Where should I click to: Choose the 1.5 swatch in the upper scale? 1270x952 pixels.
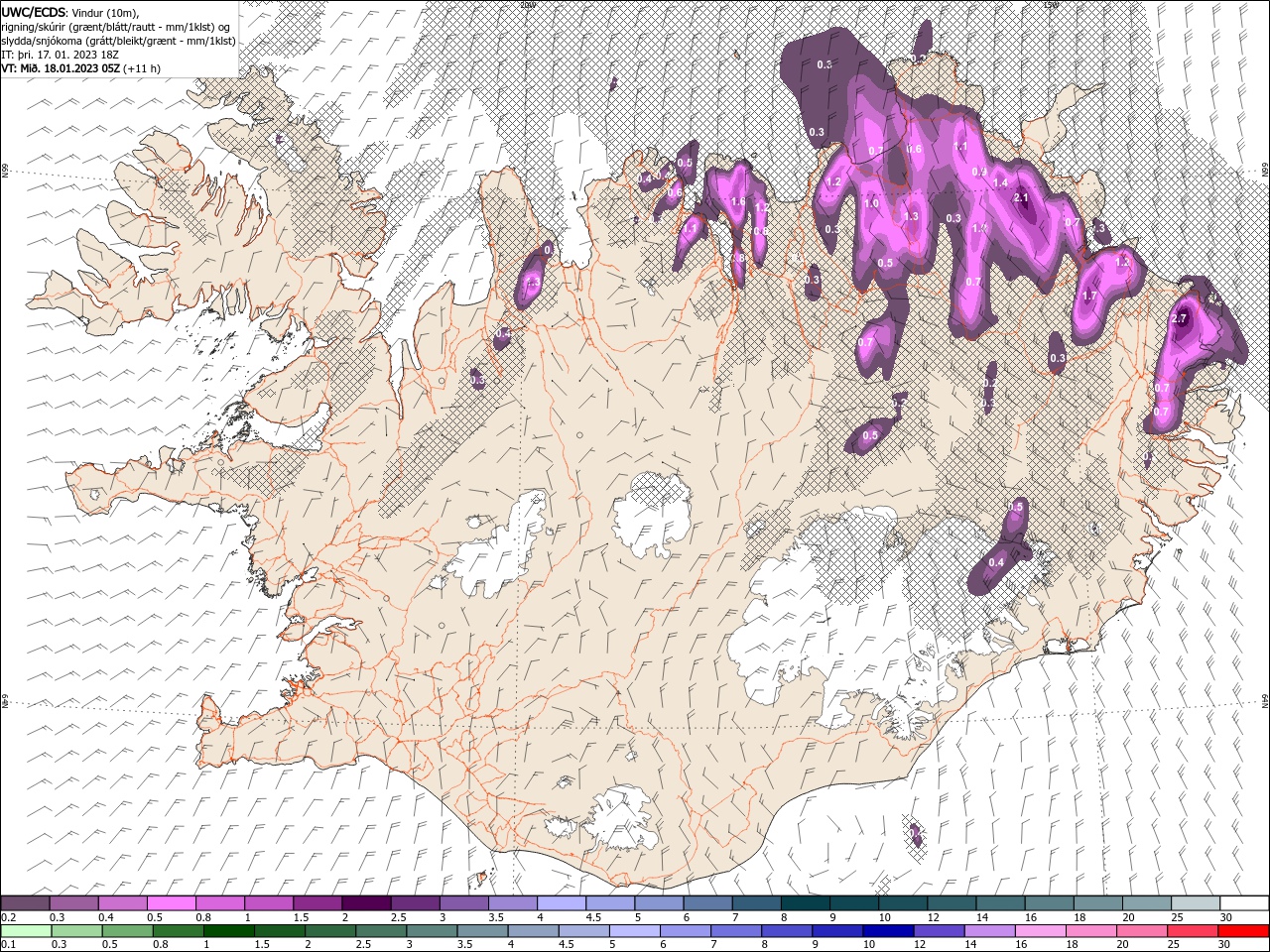coord(317,903)
